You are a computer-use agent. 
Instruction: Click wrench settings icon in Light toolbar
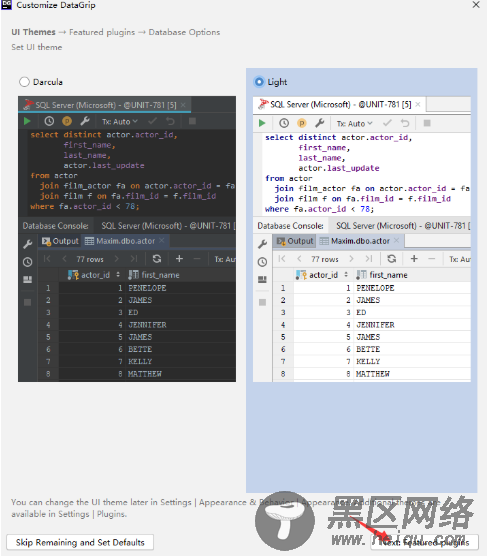tap(320, 123)
